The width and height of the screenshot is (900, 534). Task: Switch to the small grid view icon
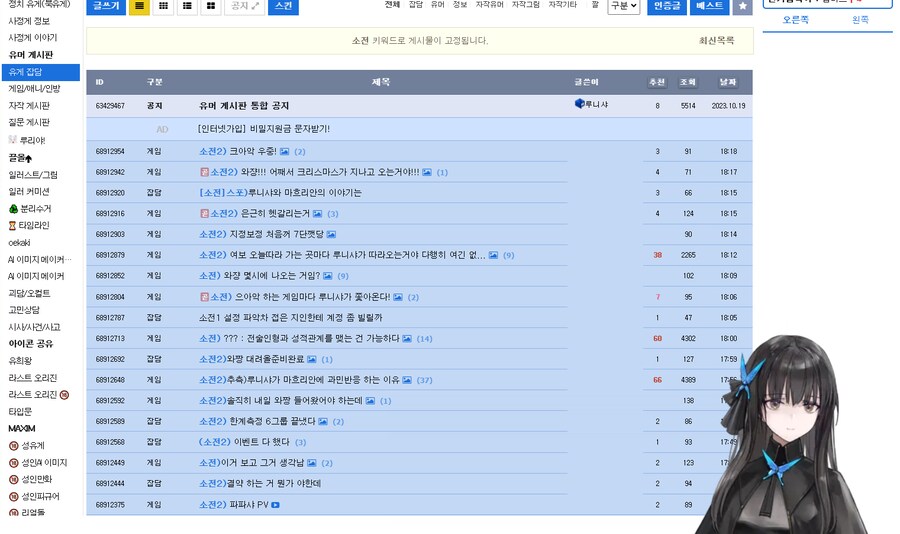tap(163, 6)
